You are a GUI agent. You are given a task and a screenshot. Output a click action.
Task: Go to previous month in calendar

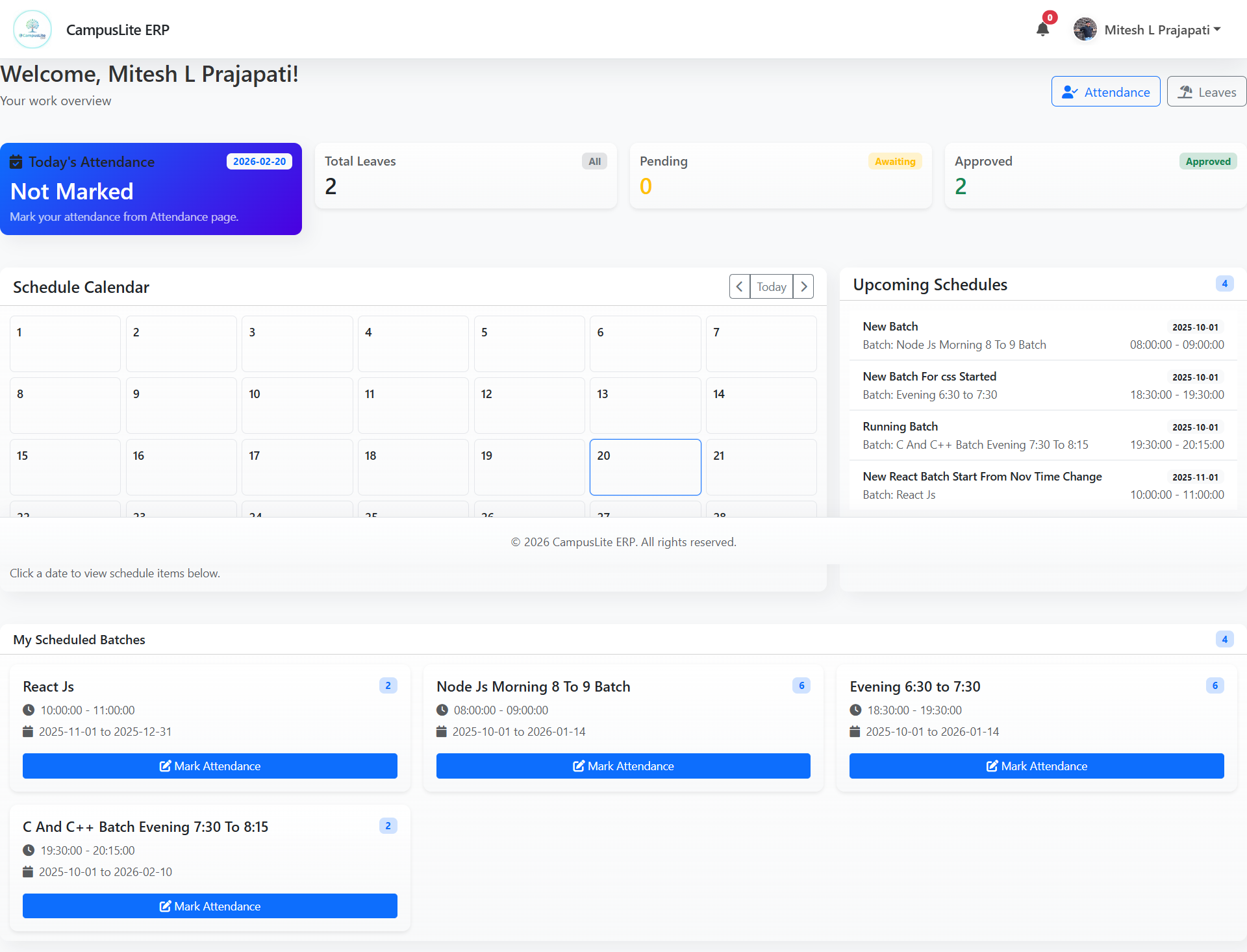pyautogui.click(x=739, y=286)
